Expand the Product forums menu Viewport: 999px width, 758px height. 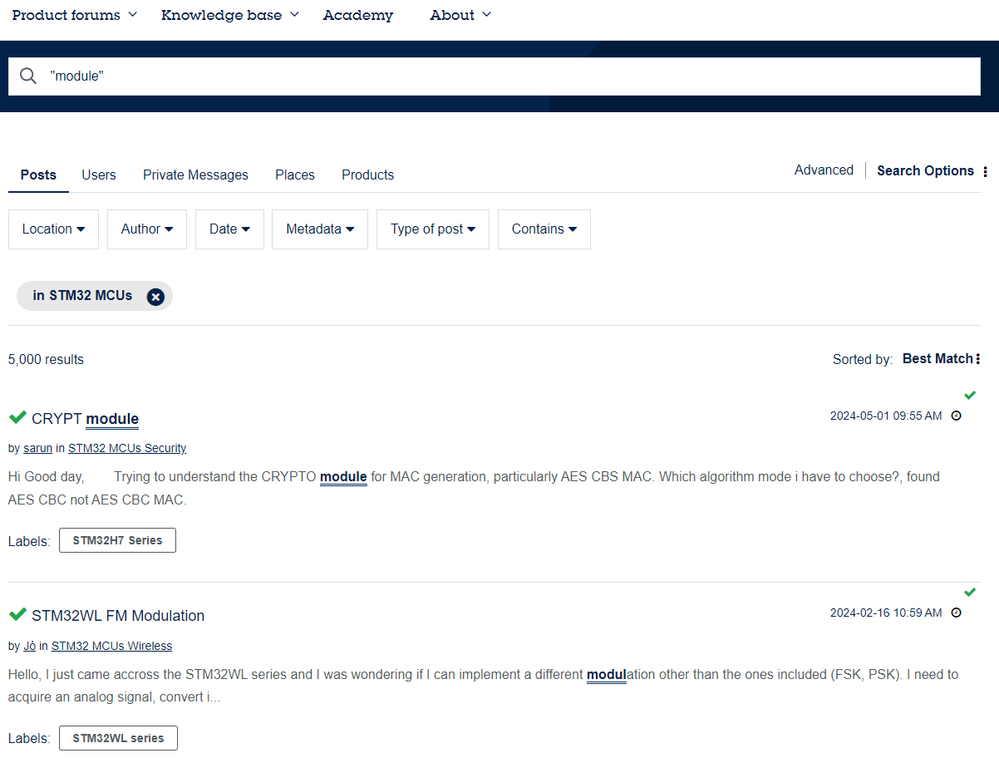pos(75,15)
